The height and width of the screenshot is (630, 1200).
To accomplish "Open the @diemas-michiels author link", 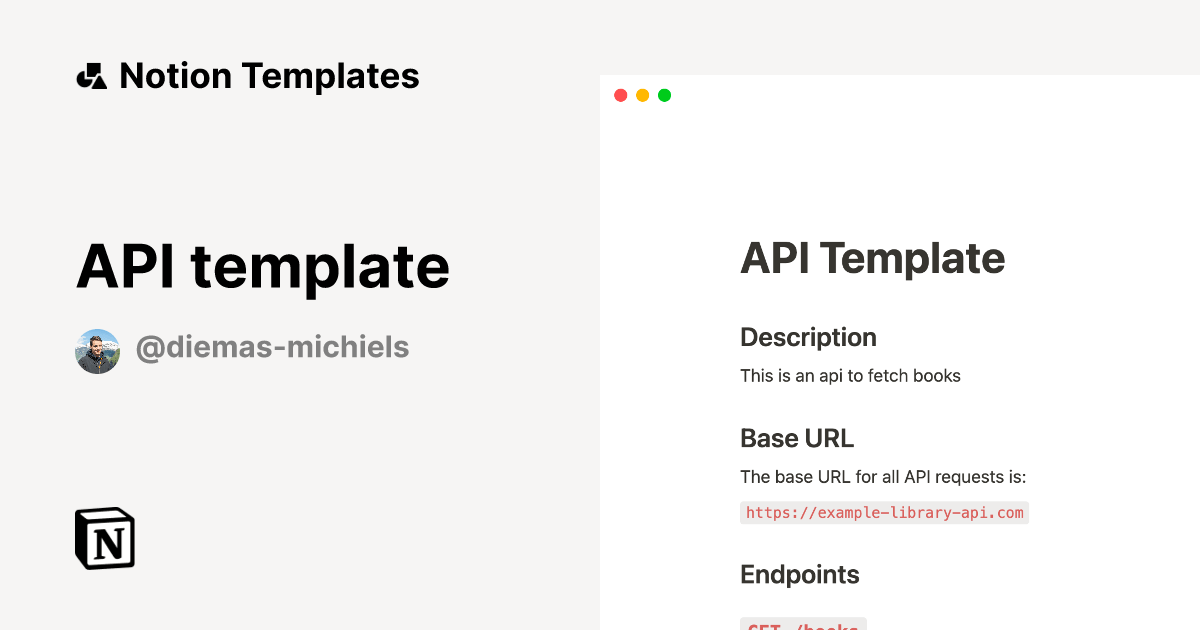I will (272, 348).
